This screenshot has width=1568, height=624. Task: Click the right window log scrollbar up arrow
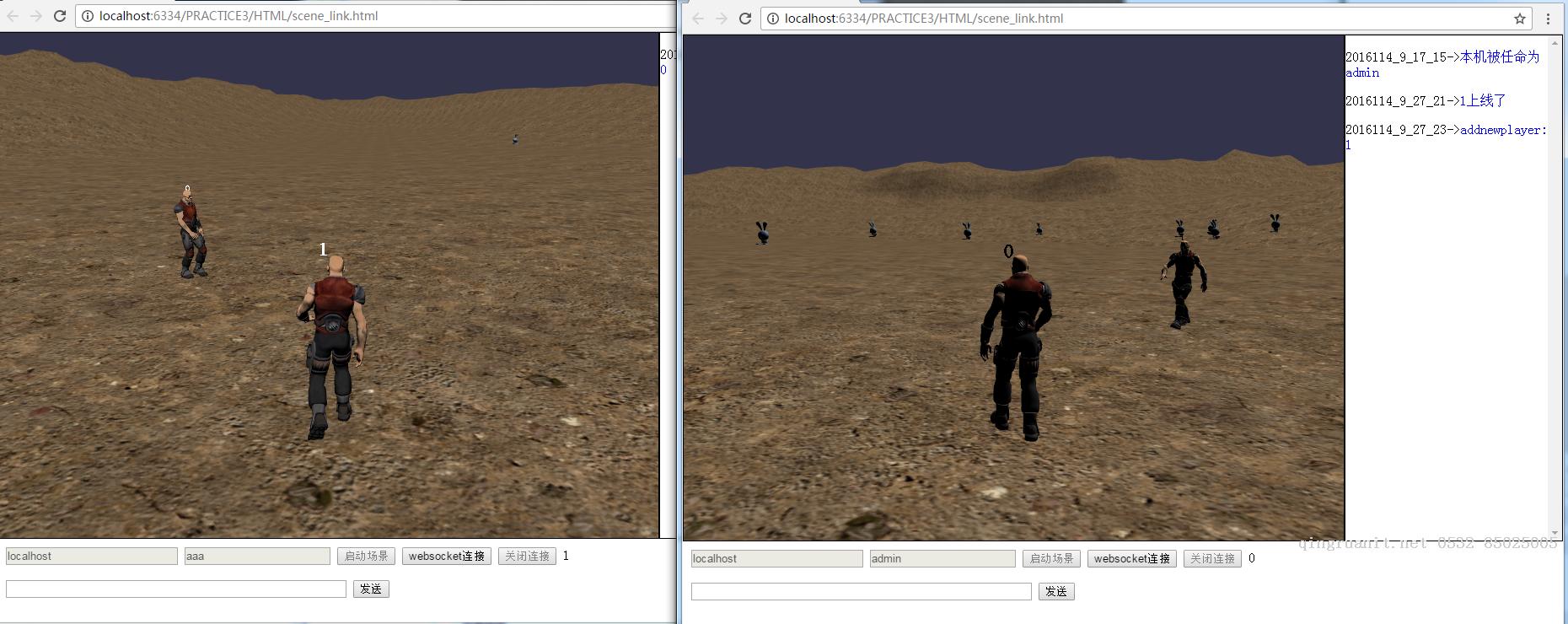click(x=1555, y=41)
